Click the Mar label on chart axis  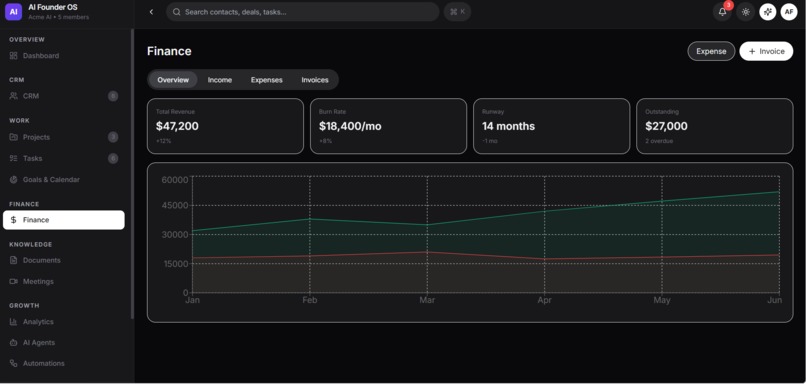427,300
